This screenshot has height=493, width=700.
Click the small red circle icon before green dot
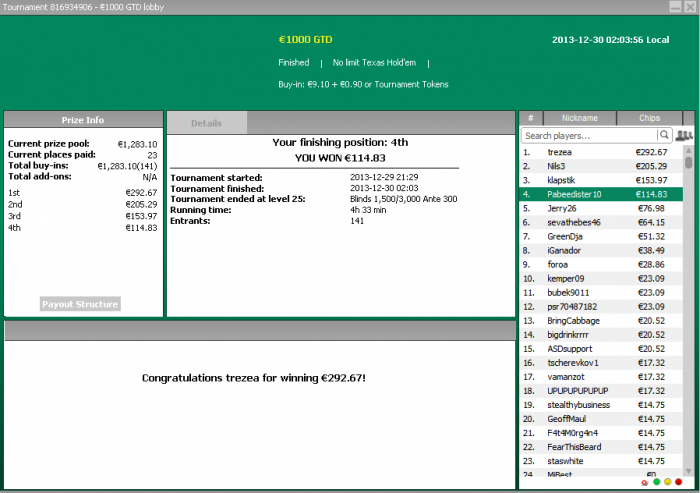[644, 482]
